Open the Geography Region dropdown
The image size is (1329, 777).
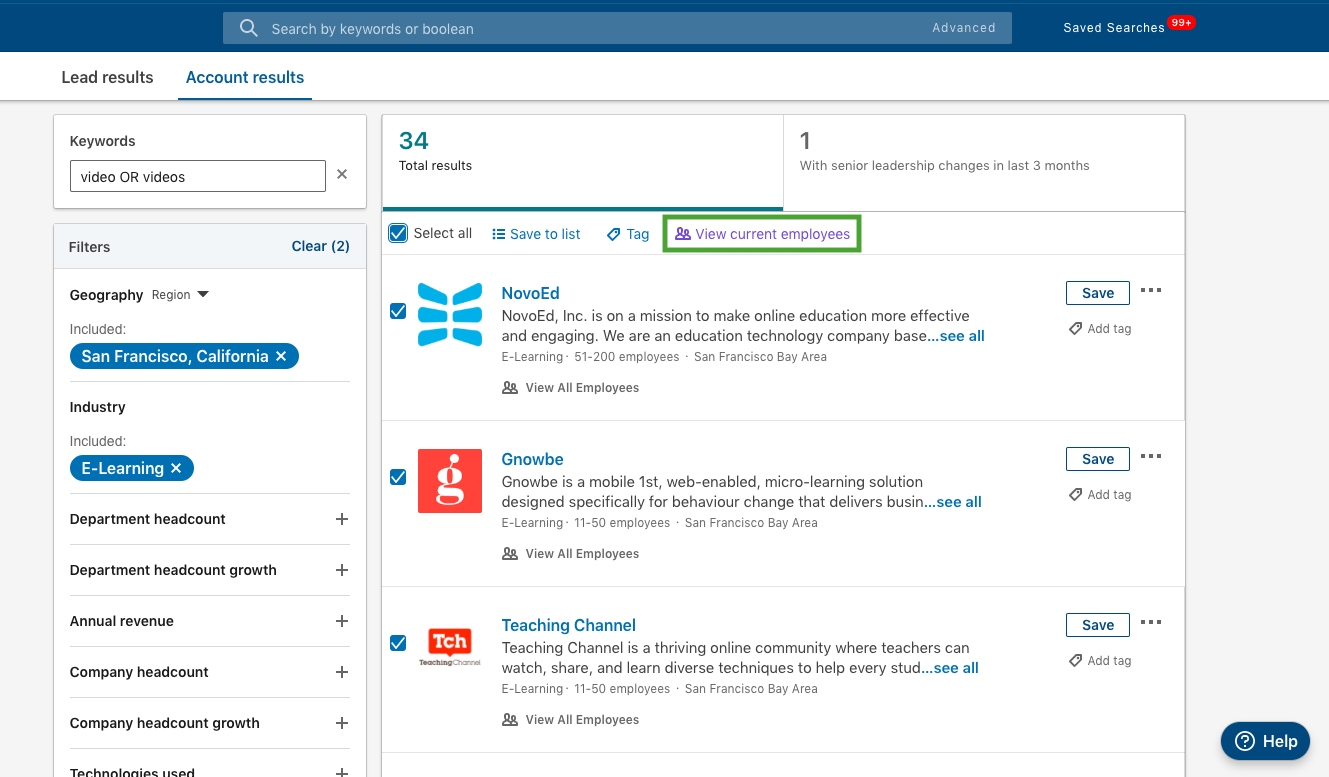(x=180, y=295)
